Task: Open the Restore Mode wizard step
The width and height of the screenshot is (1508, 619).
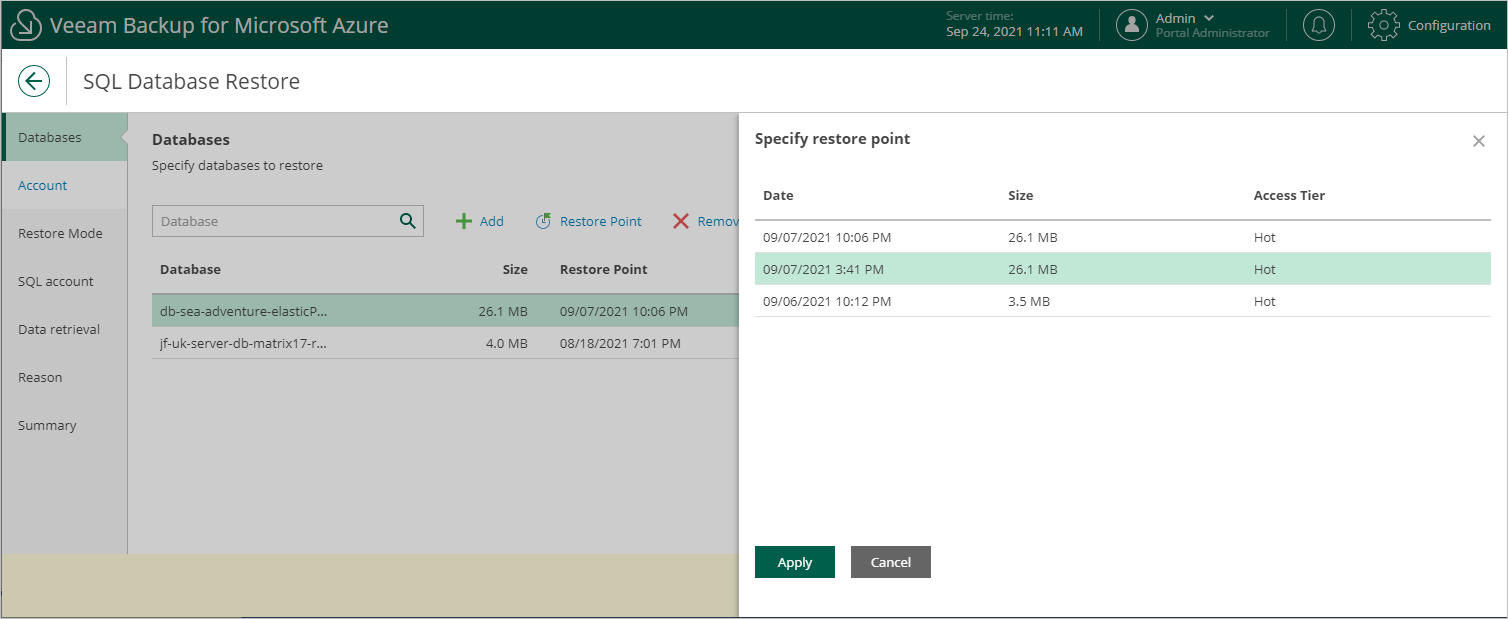Action: [x=64, y=233]
